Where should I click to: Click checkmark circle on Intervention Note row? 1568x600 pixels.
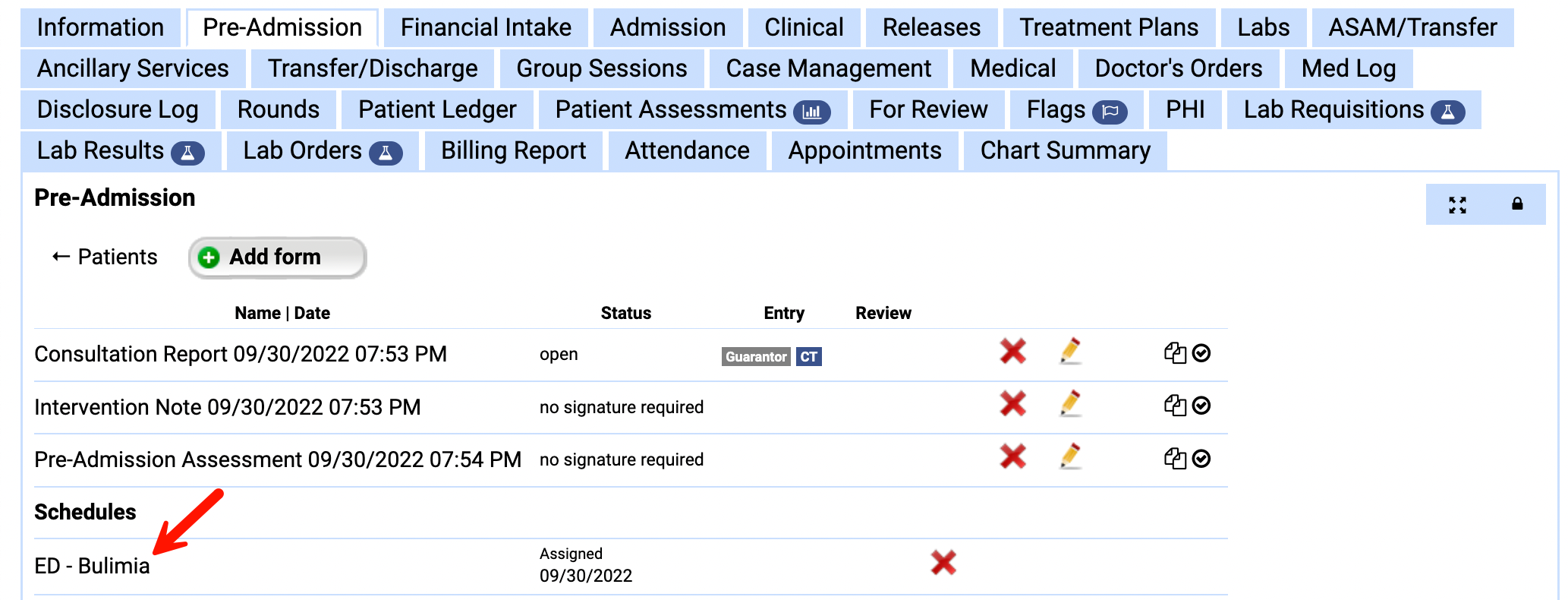tap(1201, 406)
